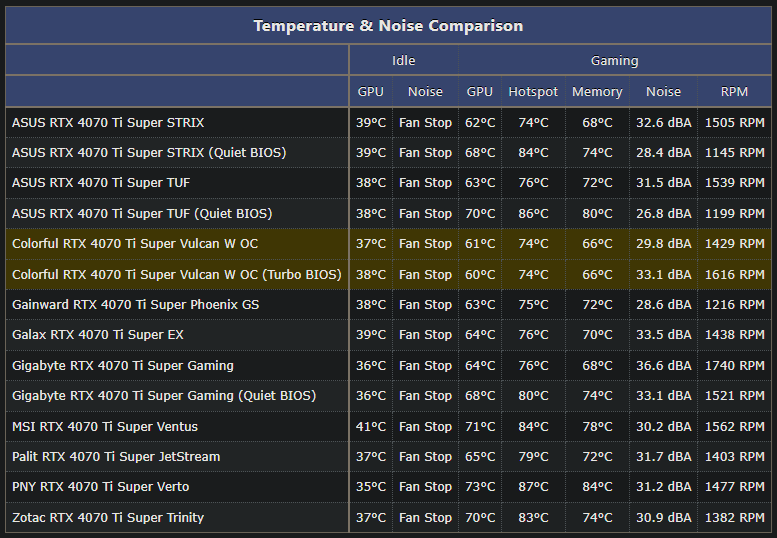Click the 36.6 dBA noise value
This screenshot has width=777, height=538.
click(x=664, y=366)
